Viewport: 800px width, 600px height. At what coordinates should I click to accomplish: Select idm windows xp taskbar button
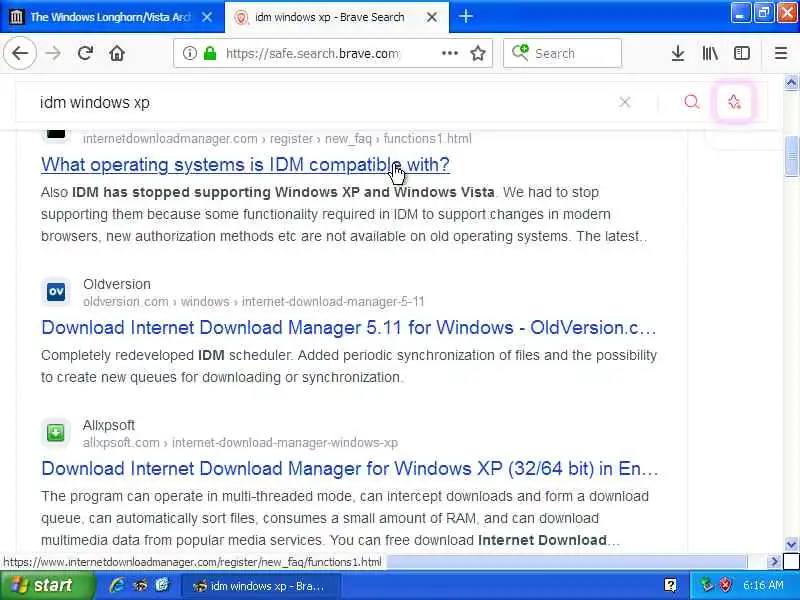coord(260,586)
